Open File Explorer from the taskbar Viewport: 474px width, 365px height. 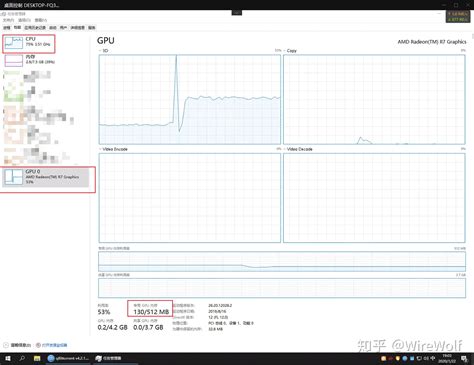point(37,358)
